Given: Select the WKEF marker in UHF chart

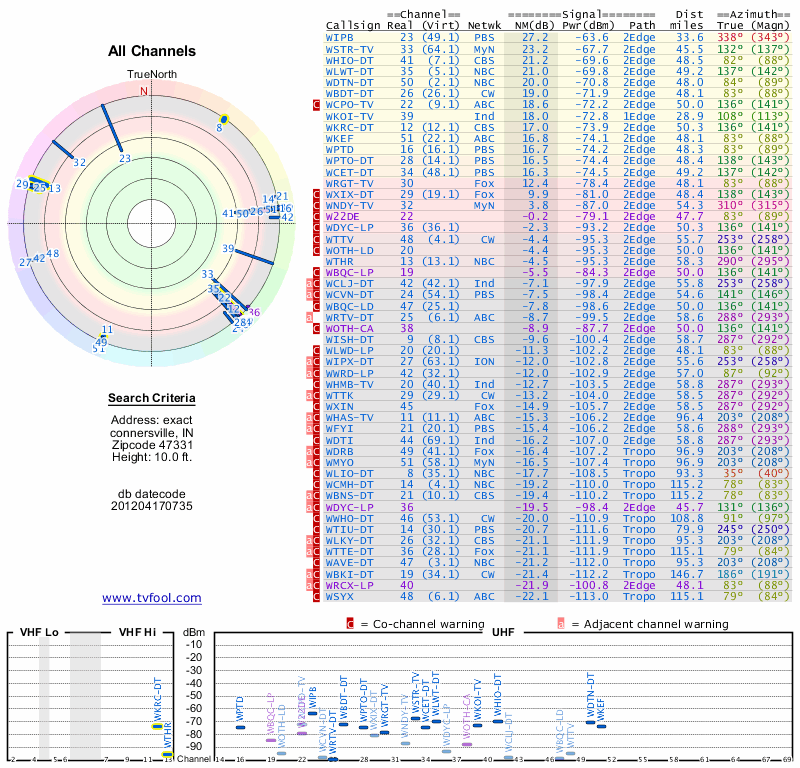Looking at the screenshot, I should [602, 726].
